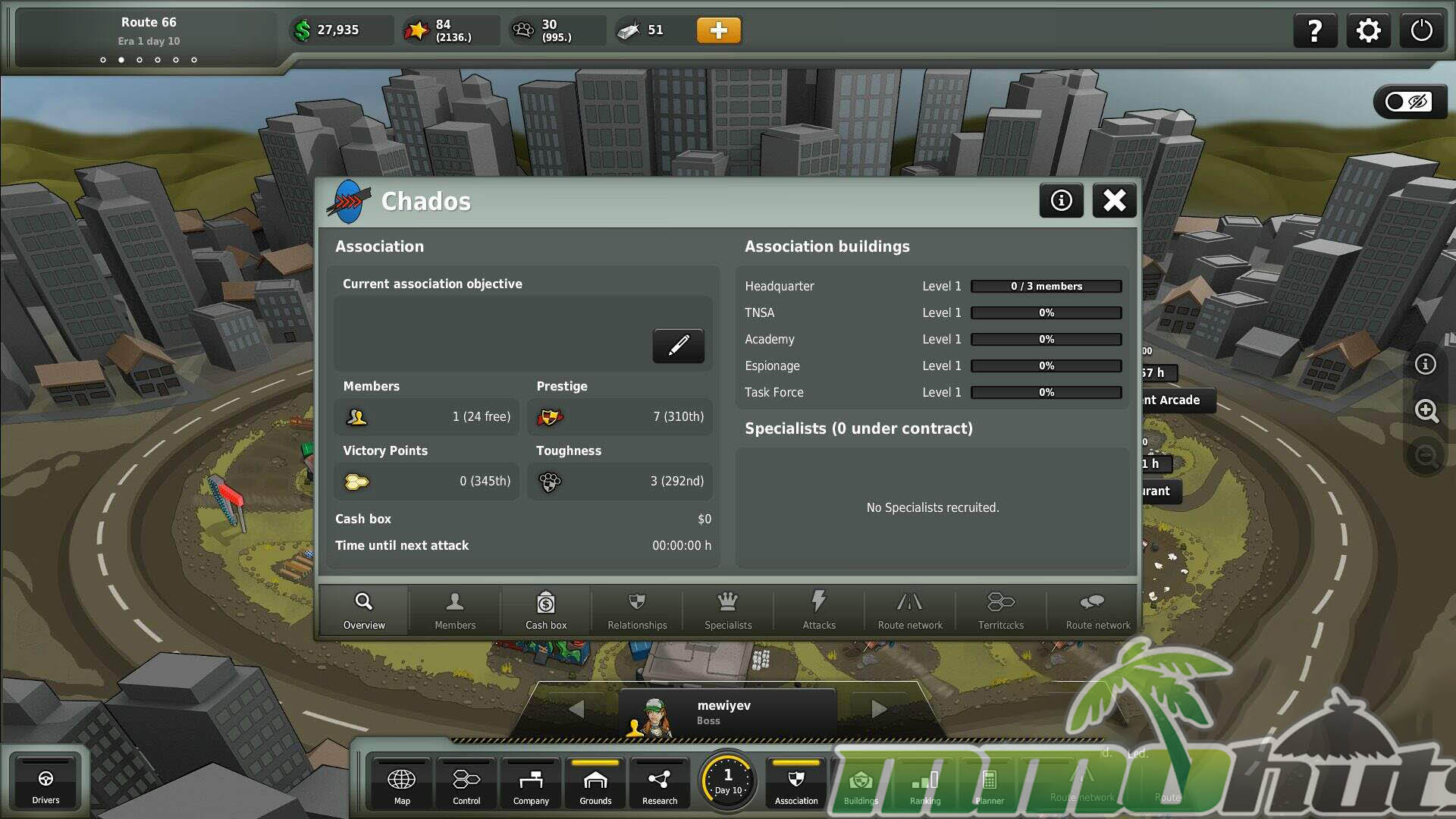The height and width of the screenshot is (819, 1456).
Task: Open the help question mark menu
Action: [1314, 31]
